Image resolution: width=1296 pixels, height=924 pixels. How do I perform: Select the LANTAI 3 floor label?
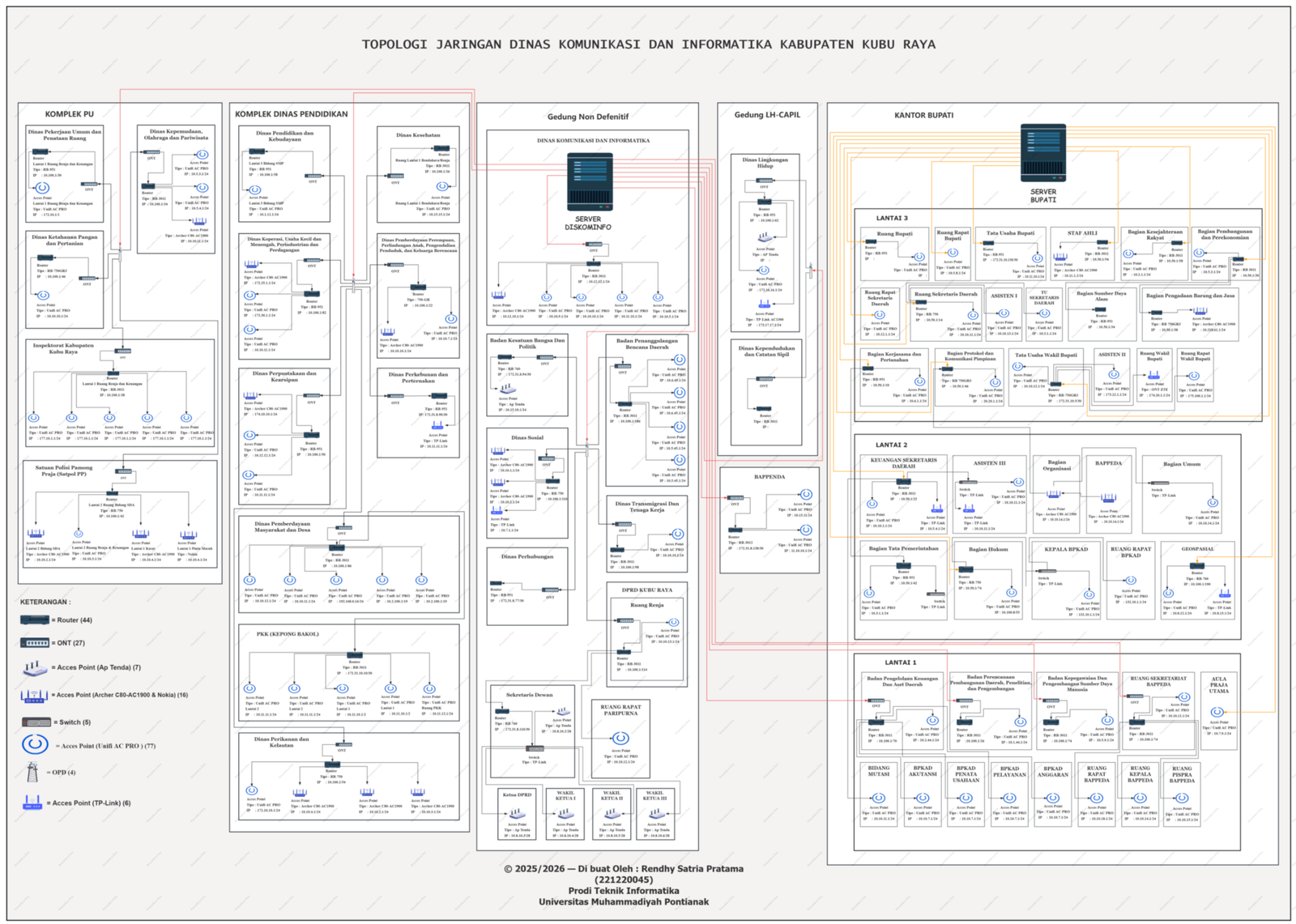click(891, 218)
